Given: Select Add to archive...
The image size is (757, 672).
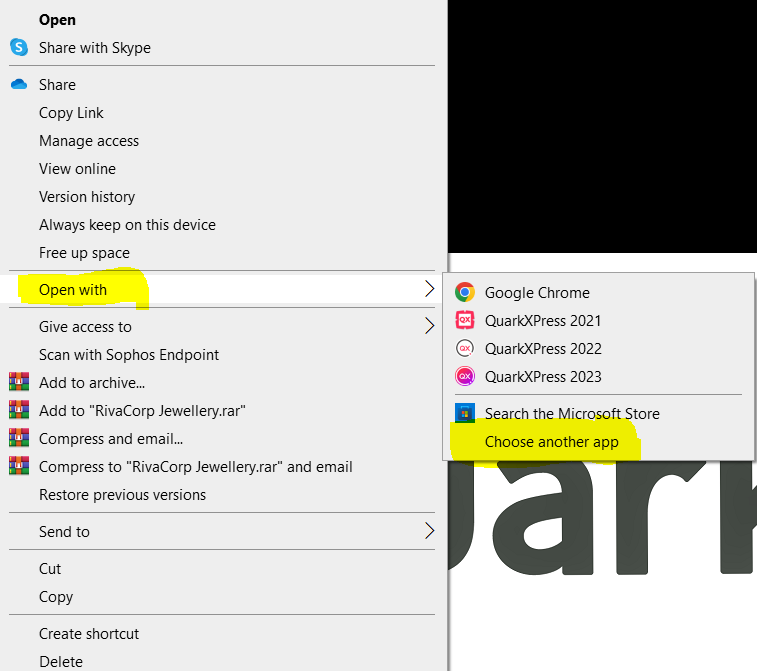Looking at the screenshot, I should click(222, 382).
